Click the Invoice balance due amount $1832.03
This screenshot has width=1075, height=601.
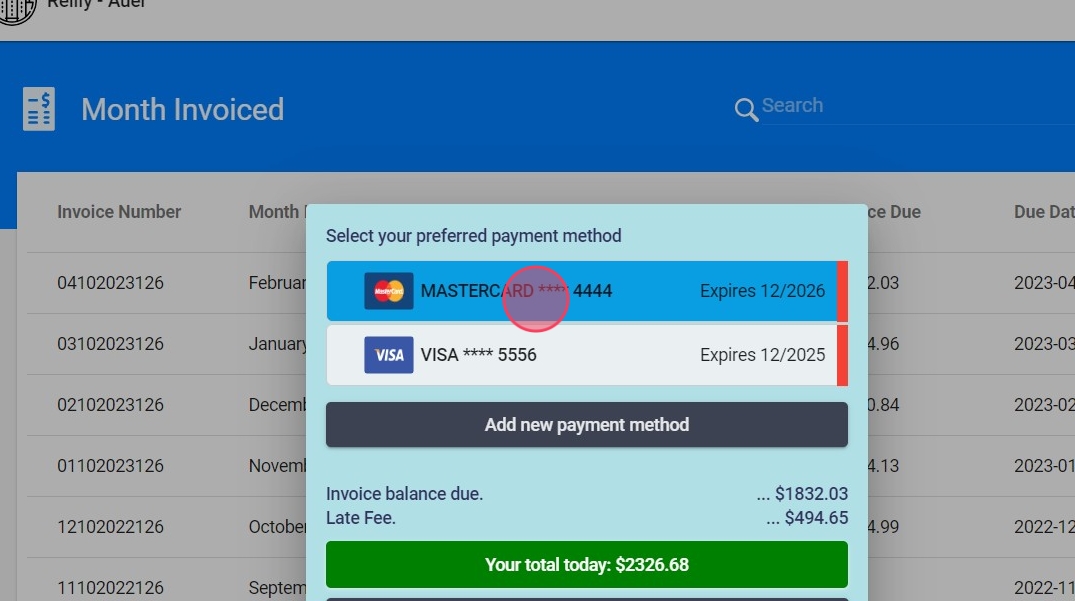811,493
